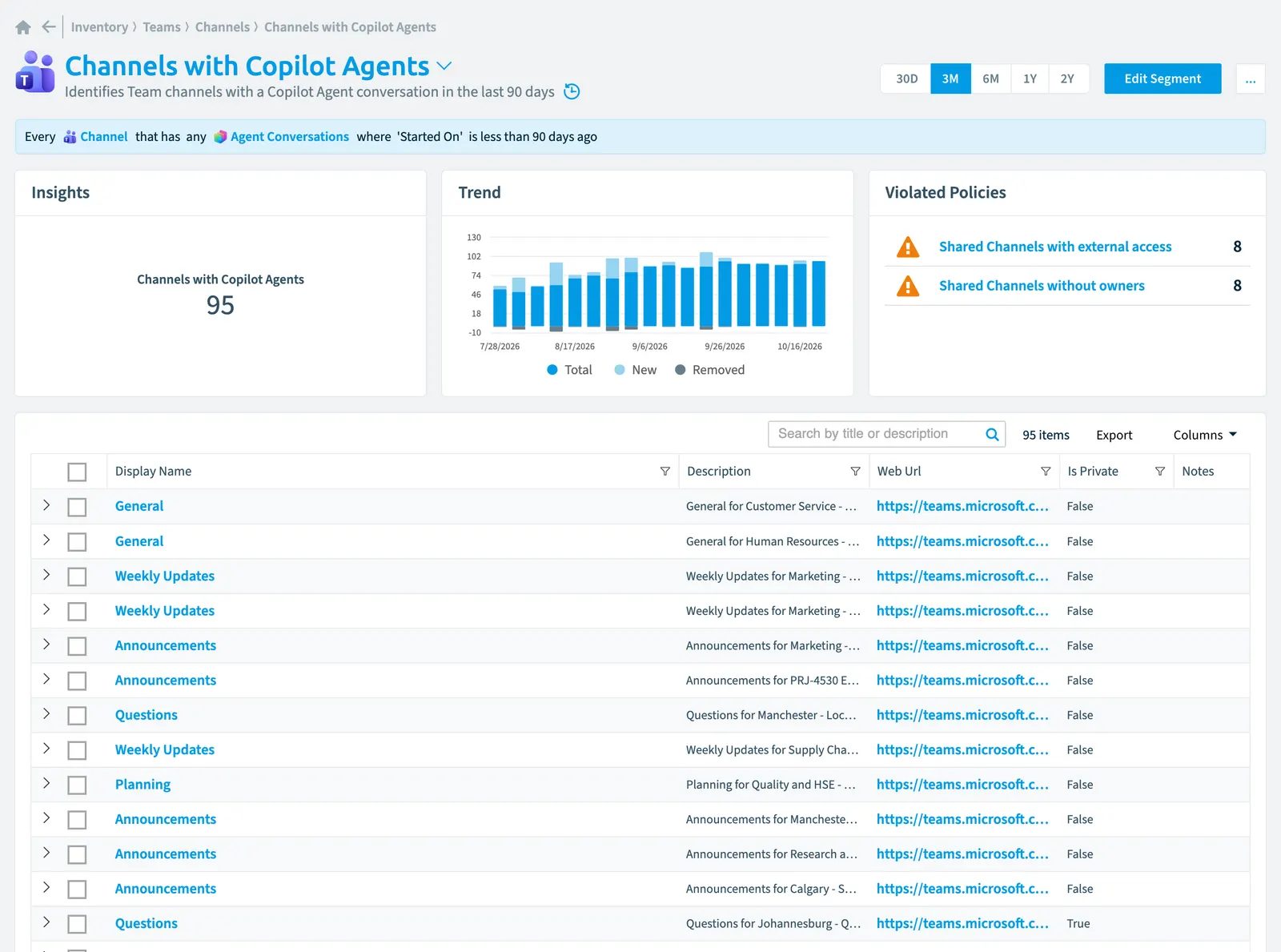Switch to the 1Y time range
The image size is (1281, 952).
(1030, 78)
